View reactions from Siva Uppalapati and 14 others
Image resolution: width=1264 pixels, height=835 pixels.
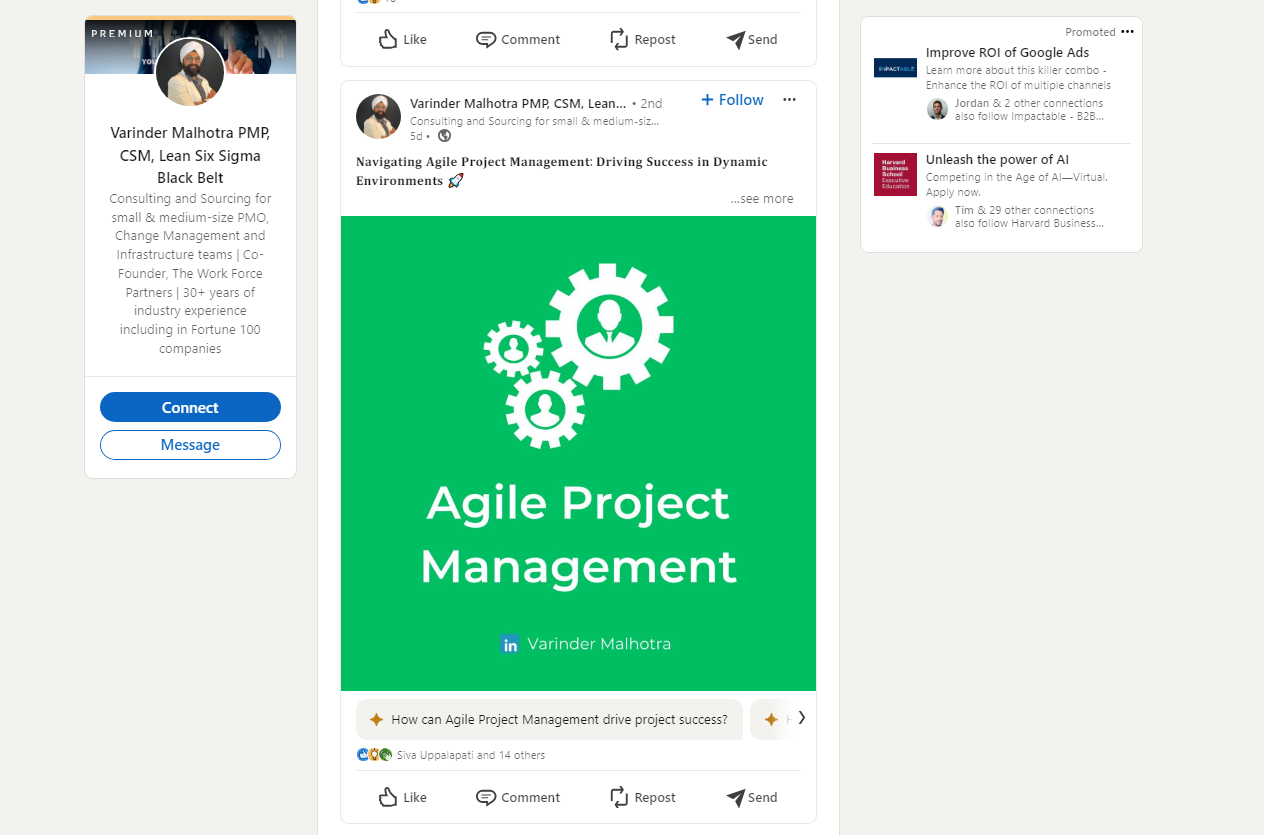(470, 755)
